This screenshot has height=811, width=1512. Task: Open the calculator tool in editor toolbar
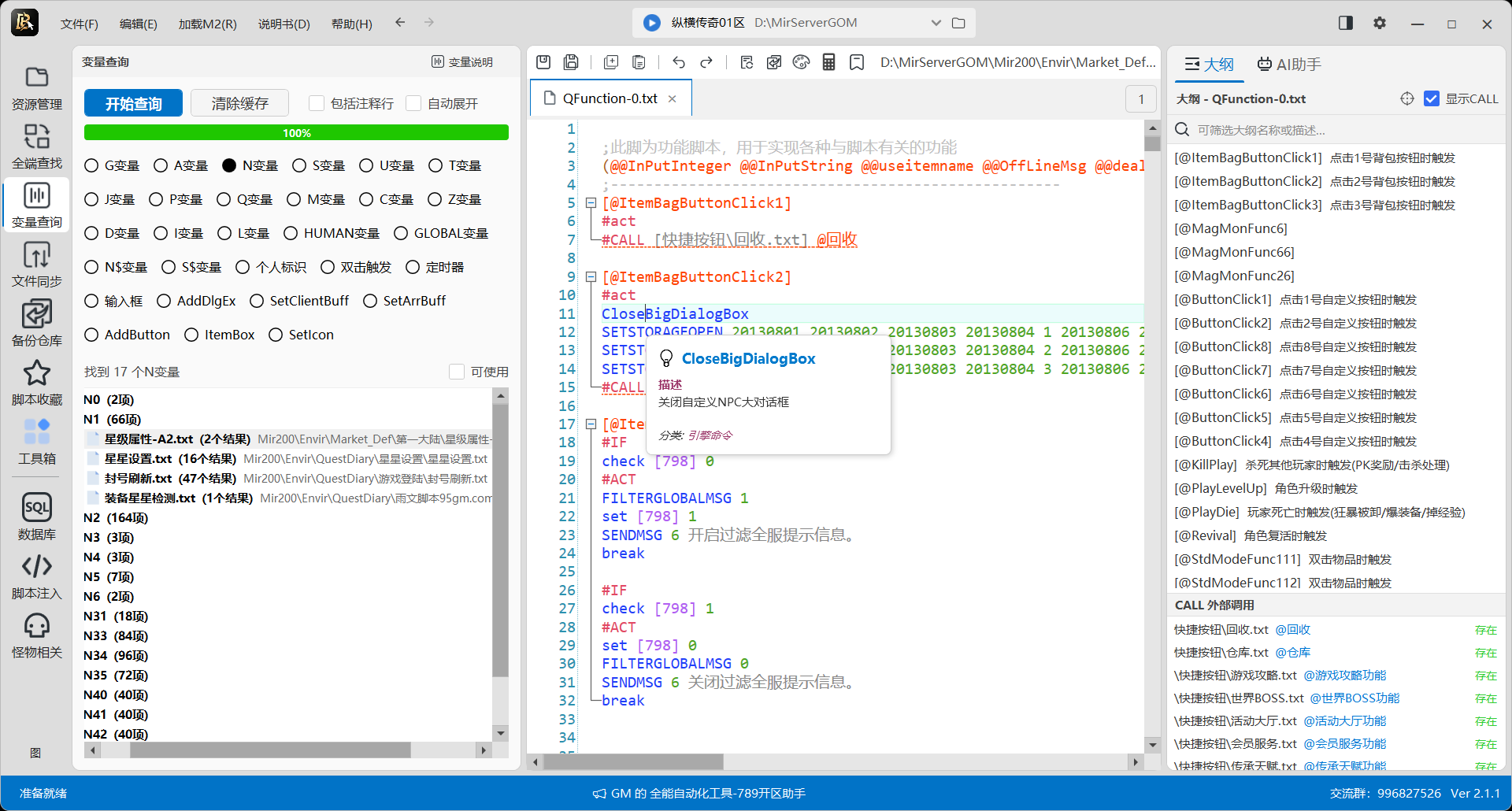click(828, 62)
